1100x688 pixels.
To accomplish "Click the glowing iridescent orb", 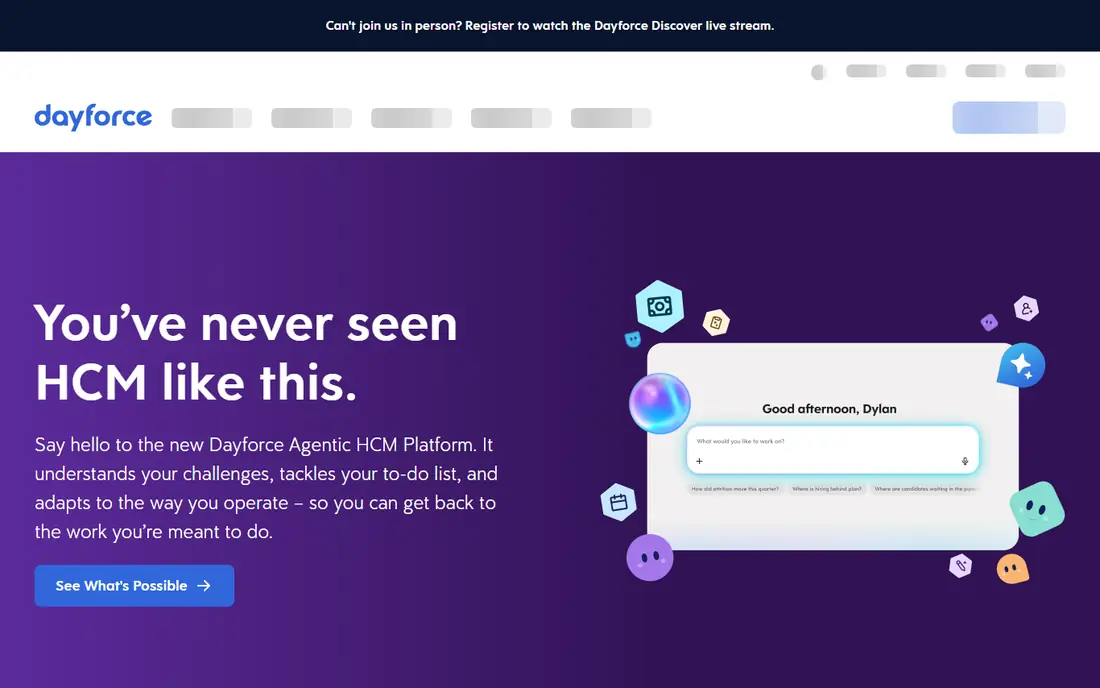I will point(659,403).
